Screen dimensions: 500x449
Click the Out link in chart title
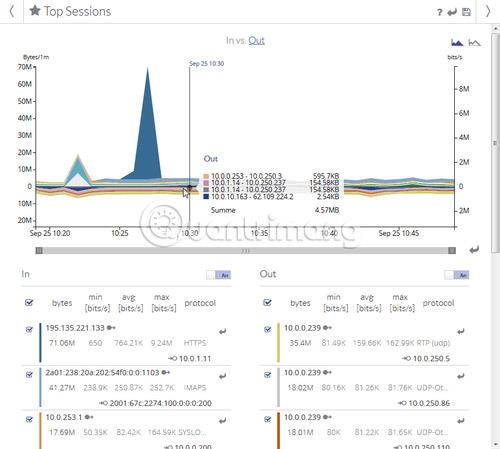256,40
